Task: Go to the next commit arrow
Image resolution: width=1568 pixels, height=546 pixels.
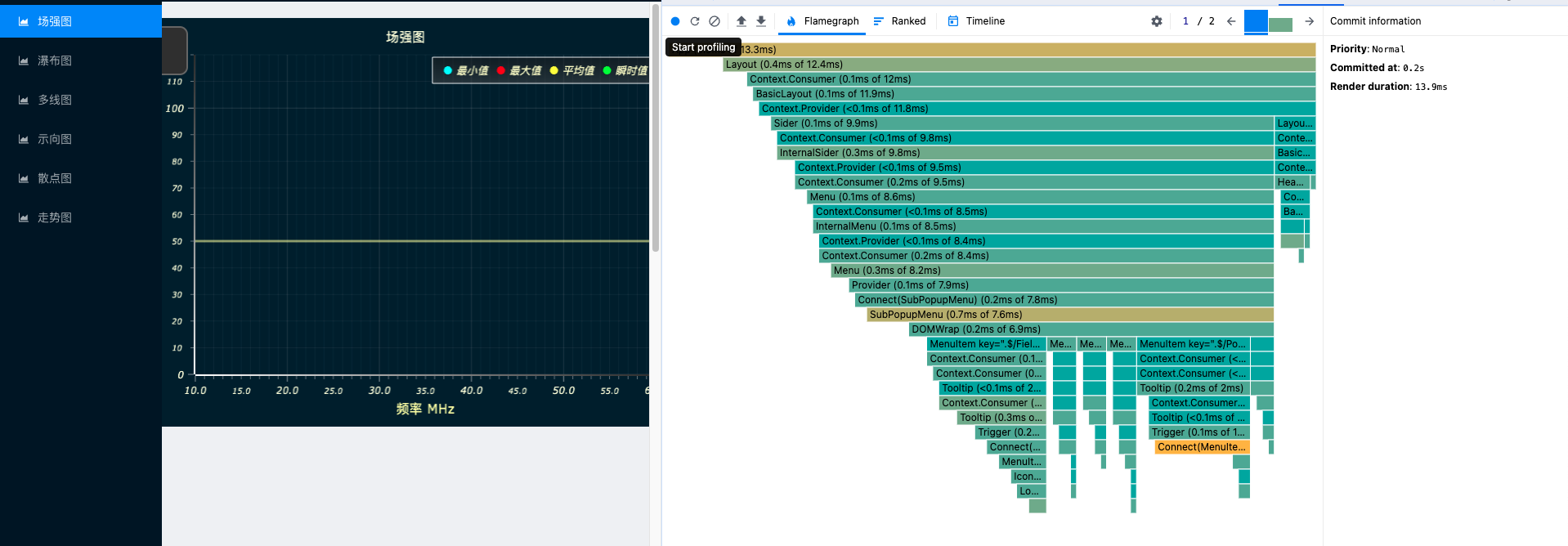Action: click(1310, 21)
